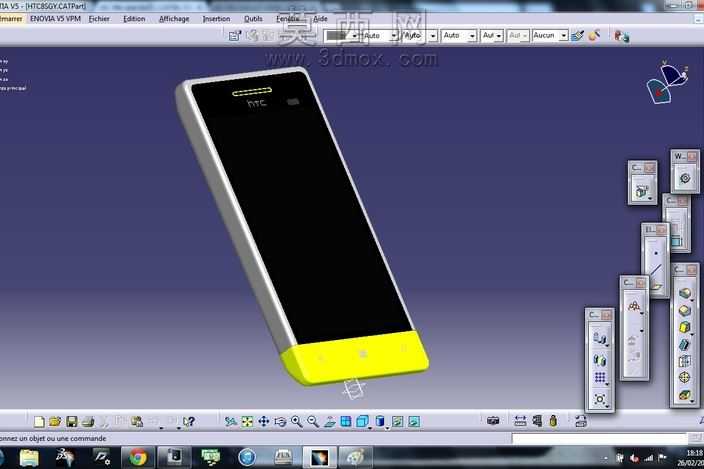The width and height of the screenshot is (704, 469).
Task: Click the Swap visible space icon
Action: click(414, 421)
